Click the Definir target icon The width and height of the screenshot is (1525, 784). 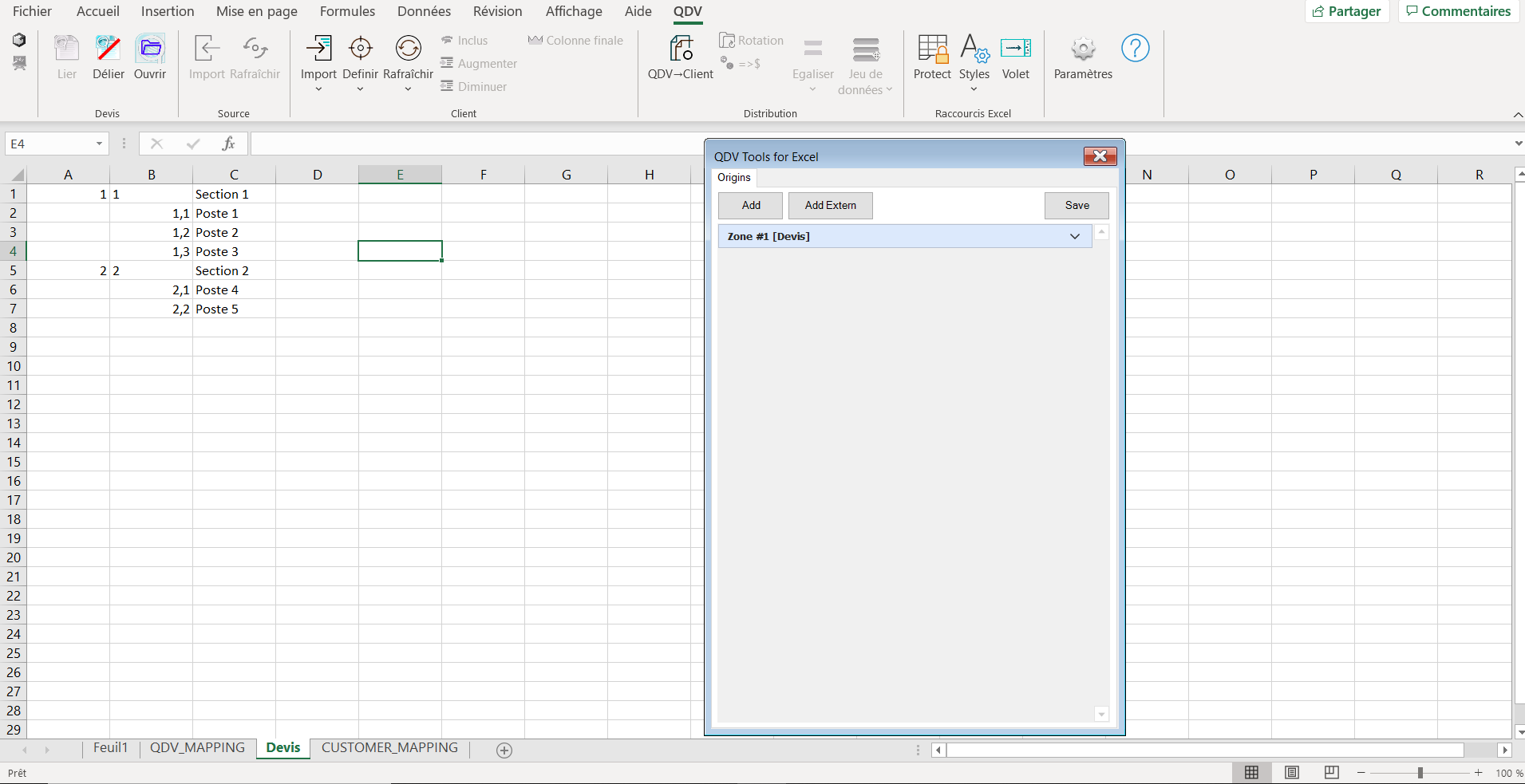pyautogui.click(x=360, y=49)
